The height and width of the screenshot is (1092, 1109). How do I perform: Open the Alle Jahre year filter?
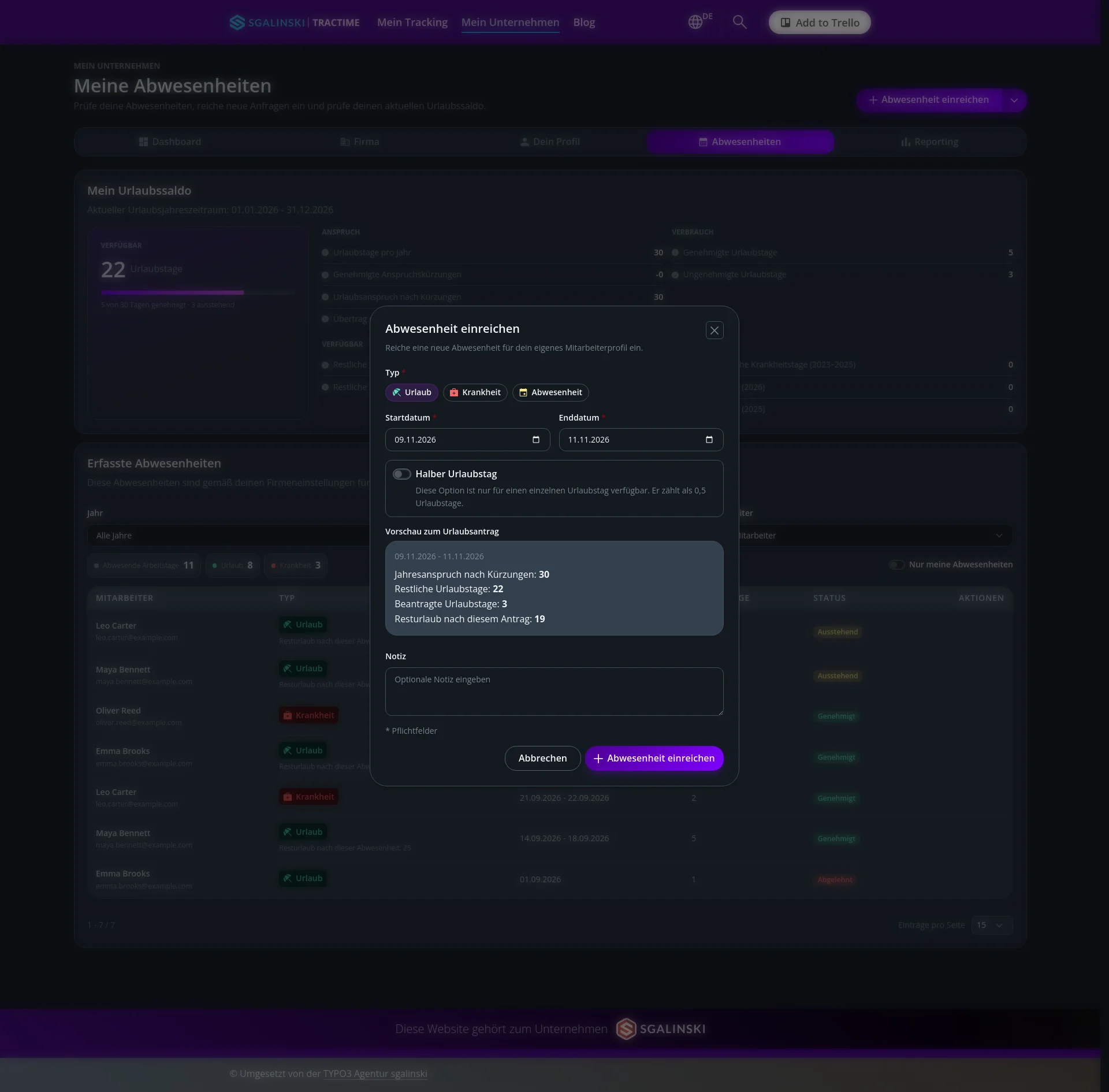pos(228,536)
